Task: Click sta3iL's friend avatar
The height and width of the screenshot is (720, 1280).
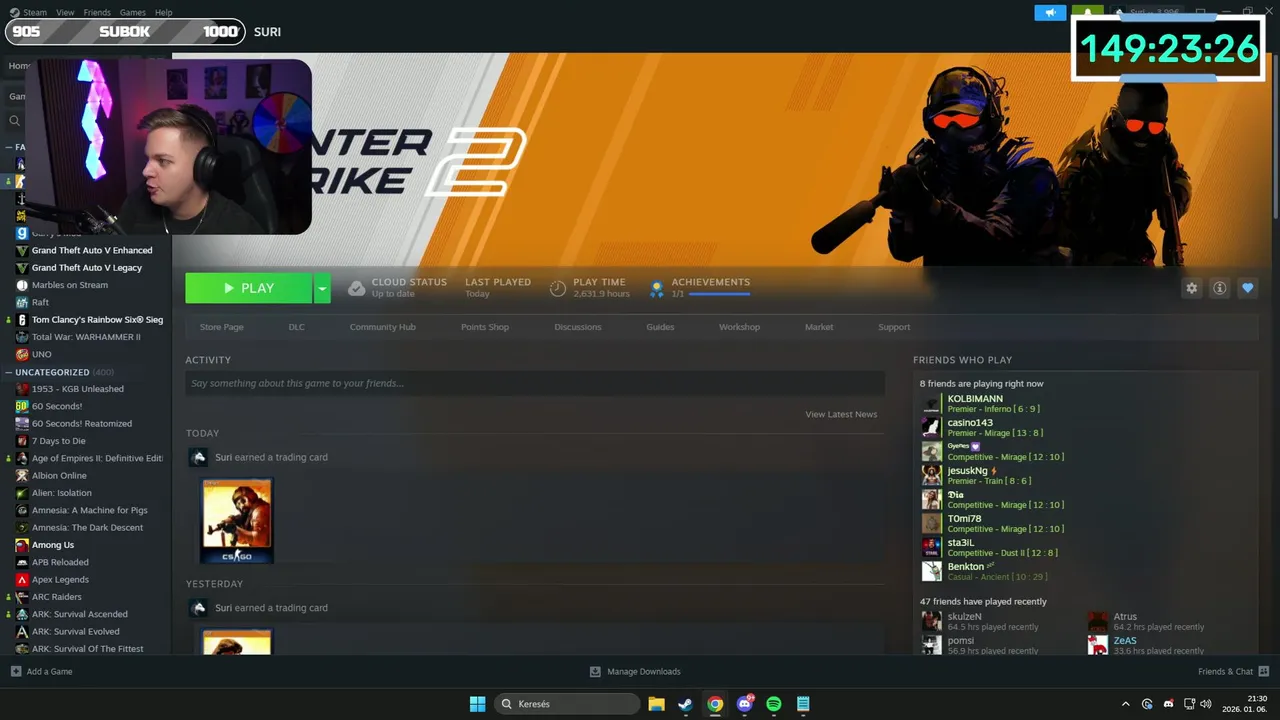Action: click(x=931, y=547)
